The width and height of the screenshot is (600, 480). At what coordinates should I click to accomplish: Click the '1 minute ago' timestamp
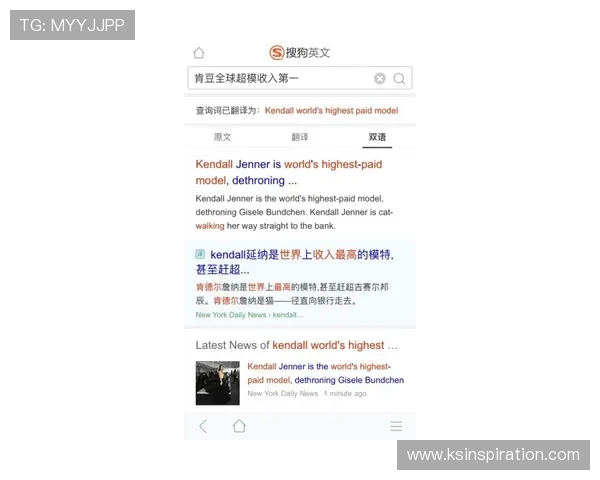345,393
